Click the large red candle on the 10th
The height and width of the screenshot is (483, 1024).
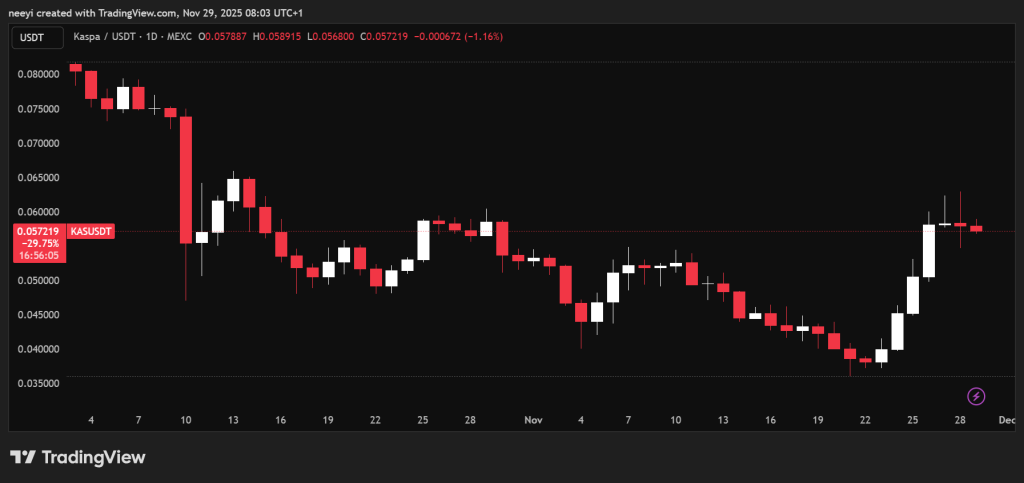(186, 180)
